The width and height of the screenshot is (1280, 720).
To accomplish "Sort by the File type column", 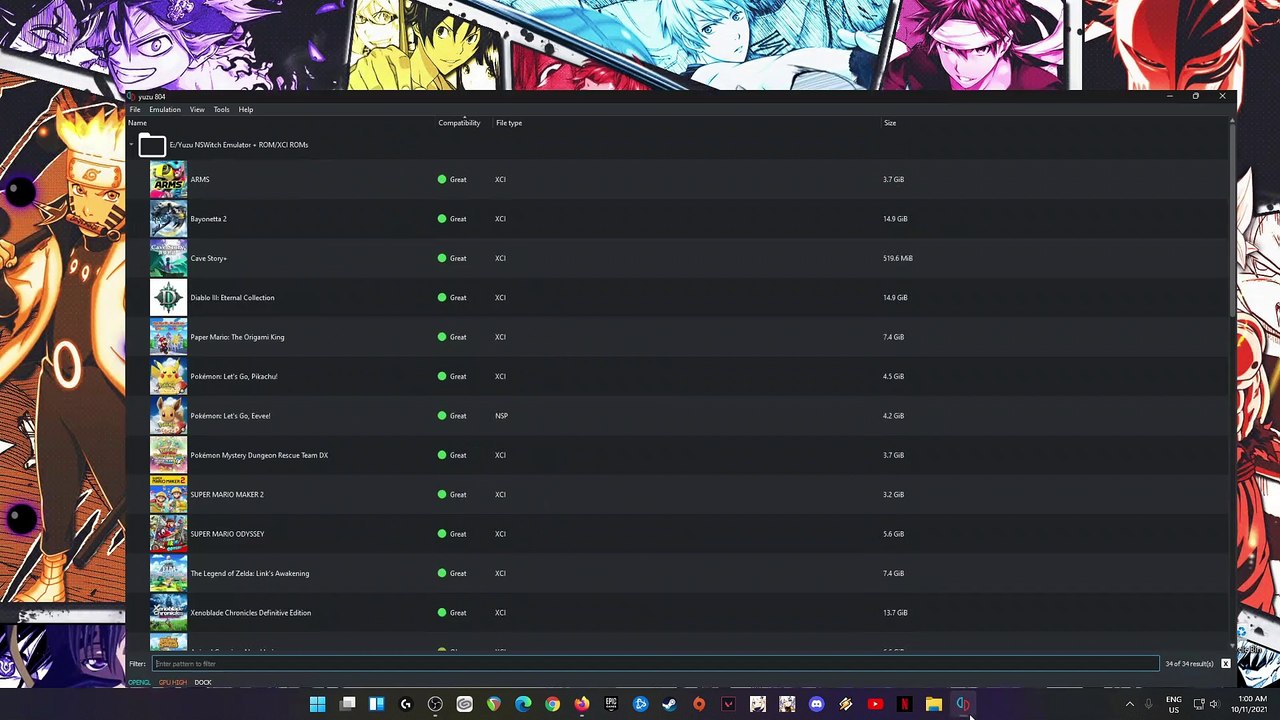I will click(509, 123).
